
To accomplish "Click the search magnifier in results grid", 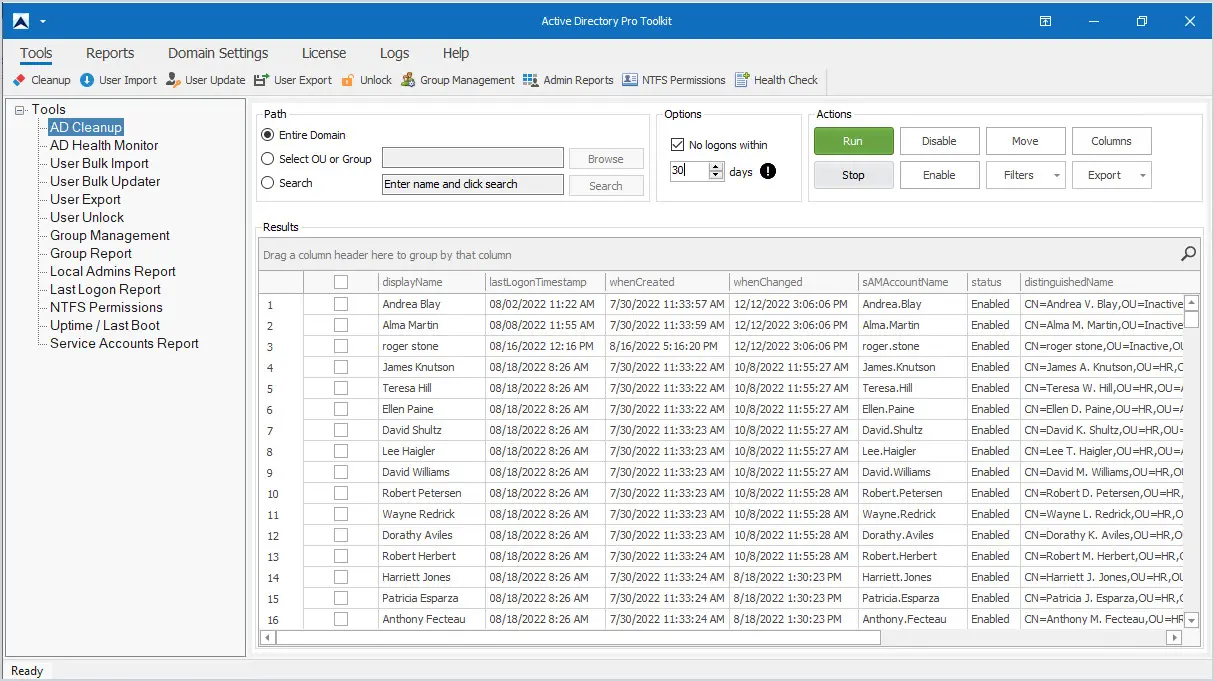I will click(1188, 254).
